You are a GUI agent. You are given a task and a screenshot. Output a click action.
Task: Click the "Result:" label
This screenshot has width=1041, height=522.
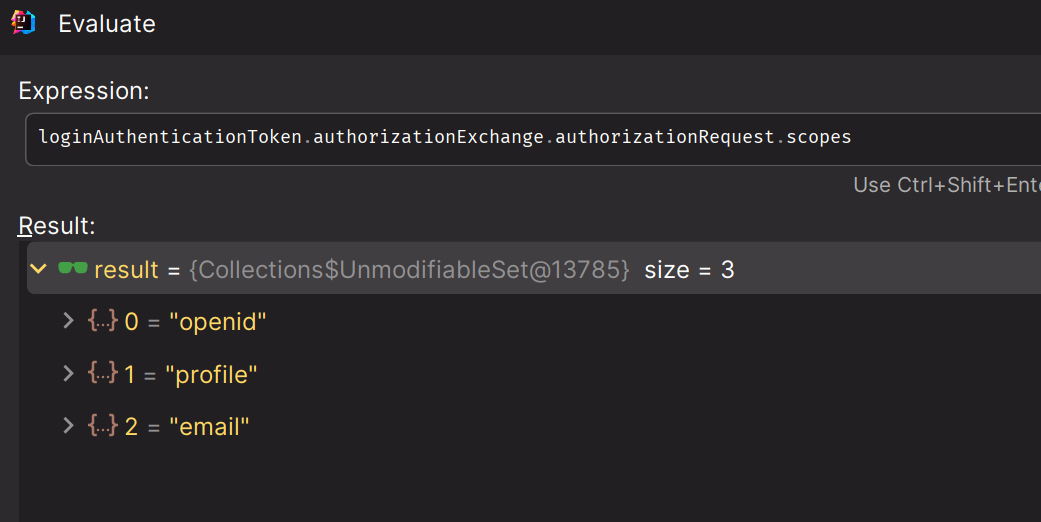[57, 226]
